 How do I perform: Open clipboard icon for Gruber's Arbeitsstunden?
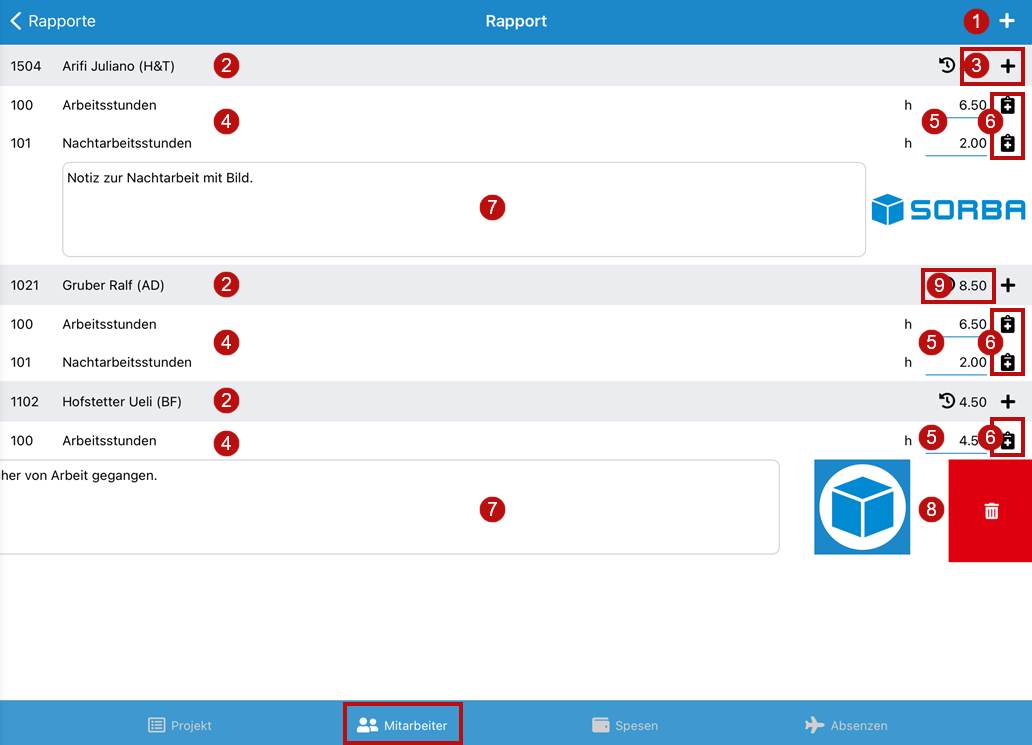[1007, 324]
